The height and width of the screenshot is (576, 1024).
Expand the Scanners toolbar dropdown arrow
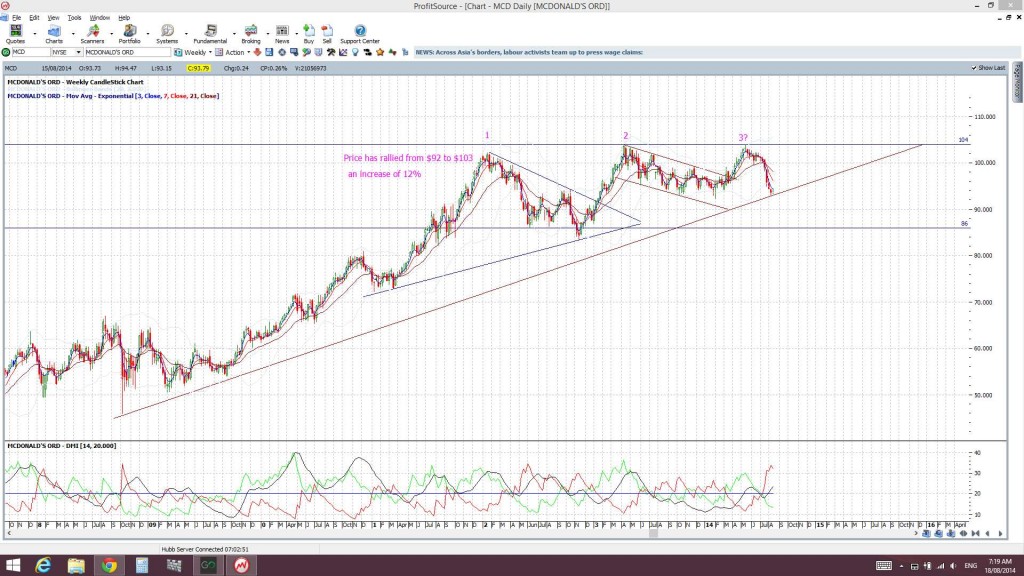click(112, 33)
